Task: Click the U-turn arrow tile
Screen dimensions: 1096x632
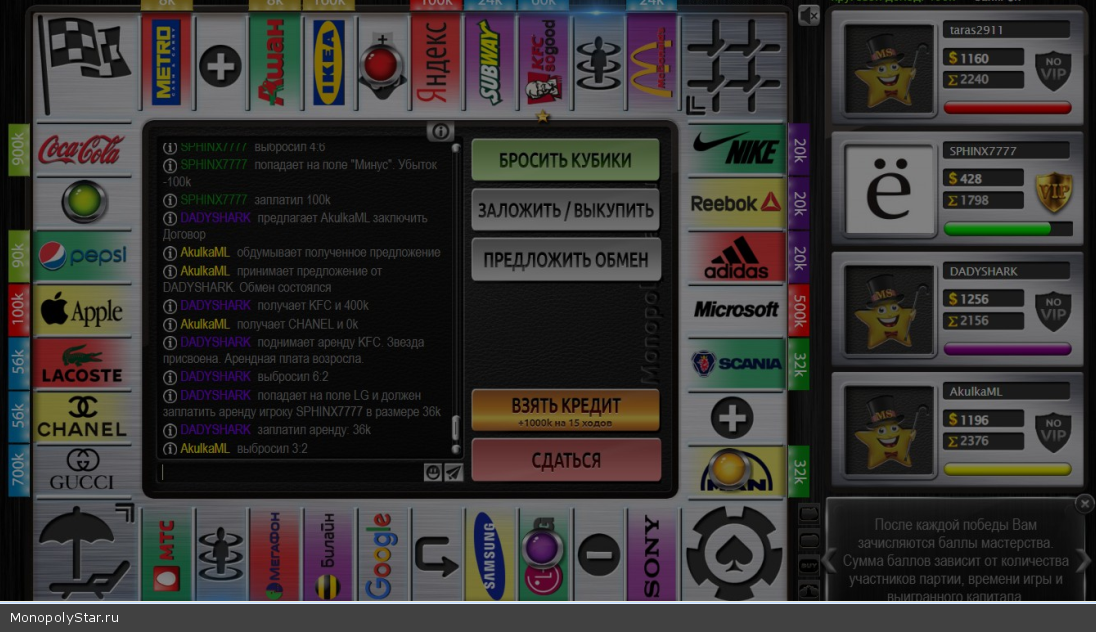Action: [436, 555]
